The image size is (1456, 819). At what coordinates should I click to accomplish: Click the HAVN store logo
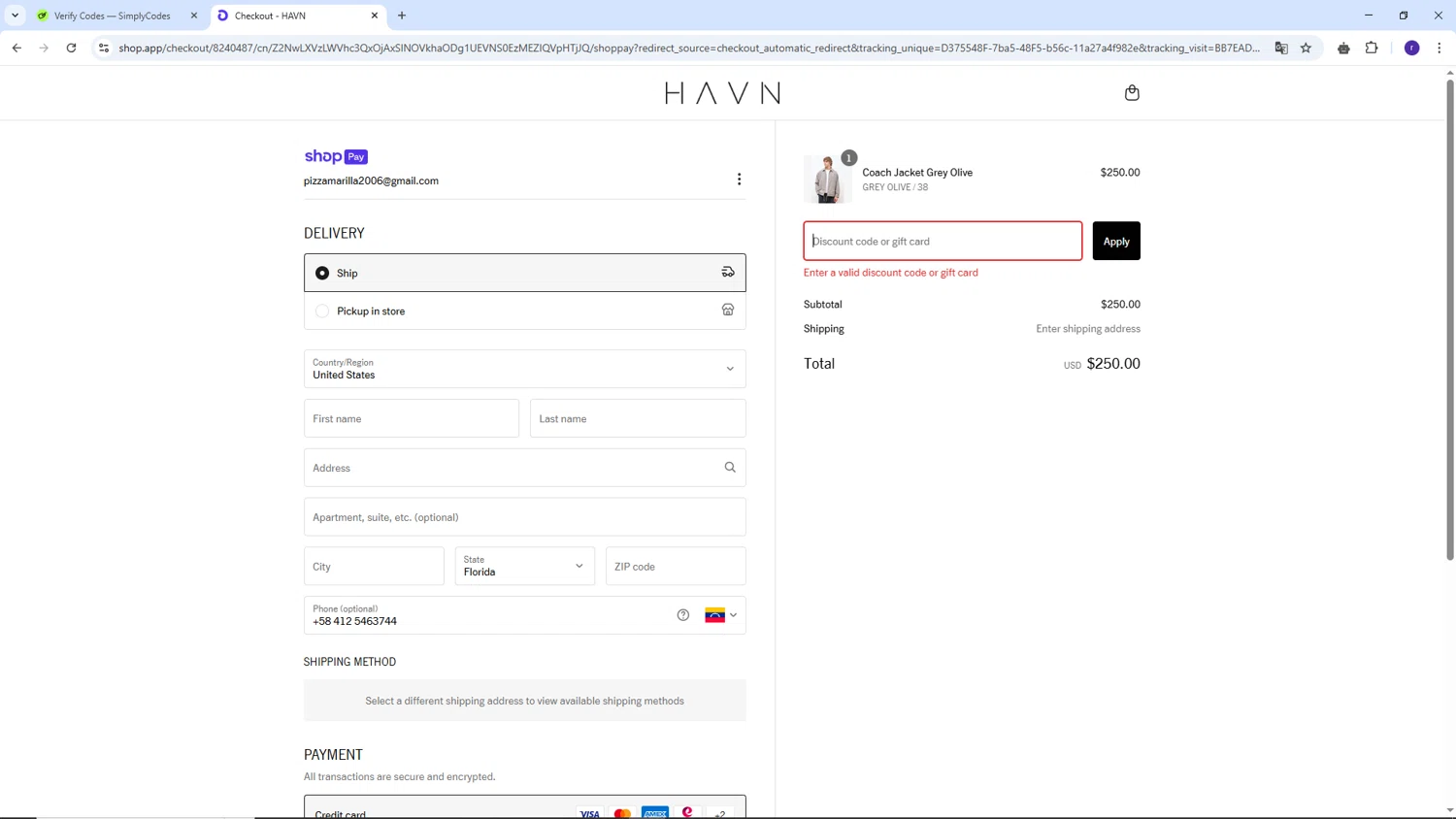click(x=722, y=93)
